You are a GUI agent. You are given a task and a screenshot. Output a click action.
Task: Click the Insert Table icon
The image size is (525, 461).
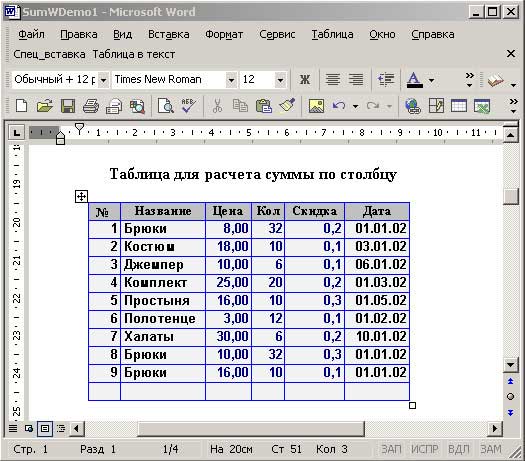[459, 106]
